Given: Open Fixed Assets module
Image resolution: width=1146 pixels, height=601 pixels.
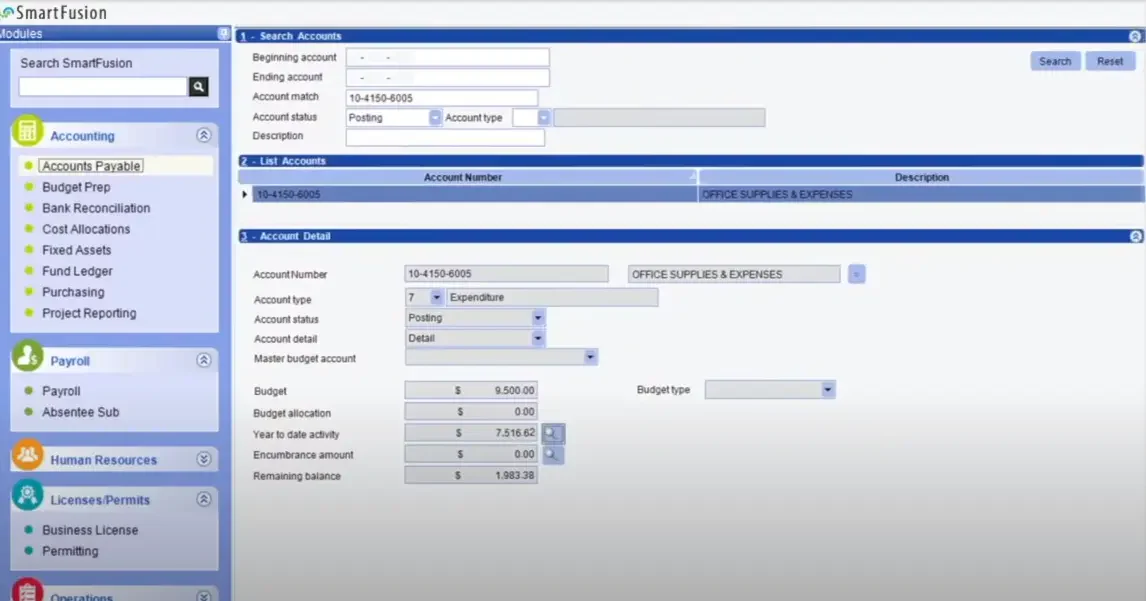Looking at the screenshot, I should pos(76,250).
